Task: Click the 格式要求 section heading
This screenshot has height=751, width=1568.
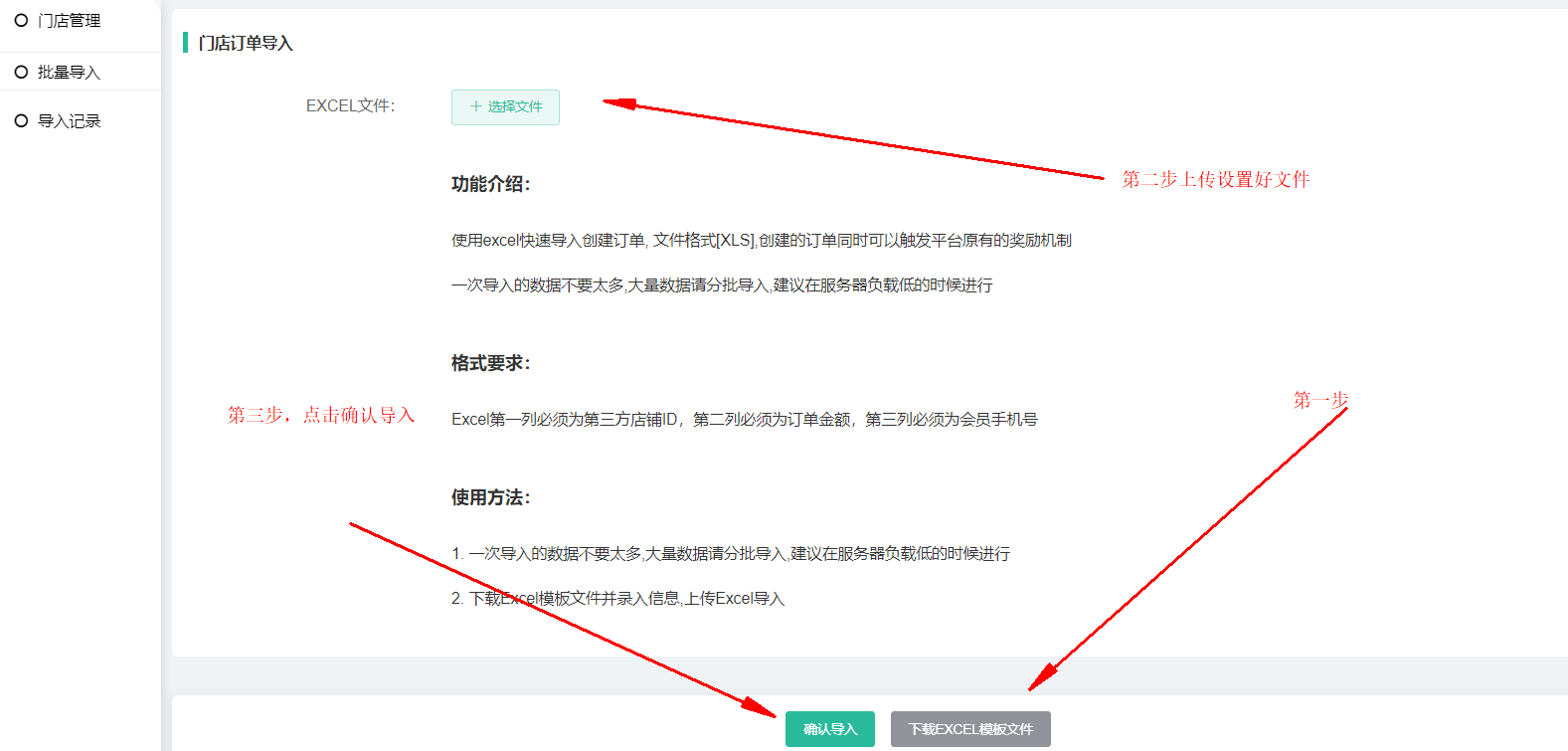Action: pyautogui.click(x=490, y=363)
